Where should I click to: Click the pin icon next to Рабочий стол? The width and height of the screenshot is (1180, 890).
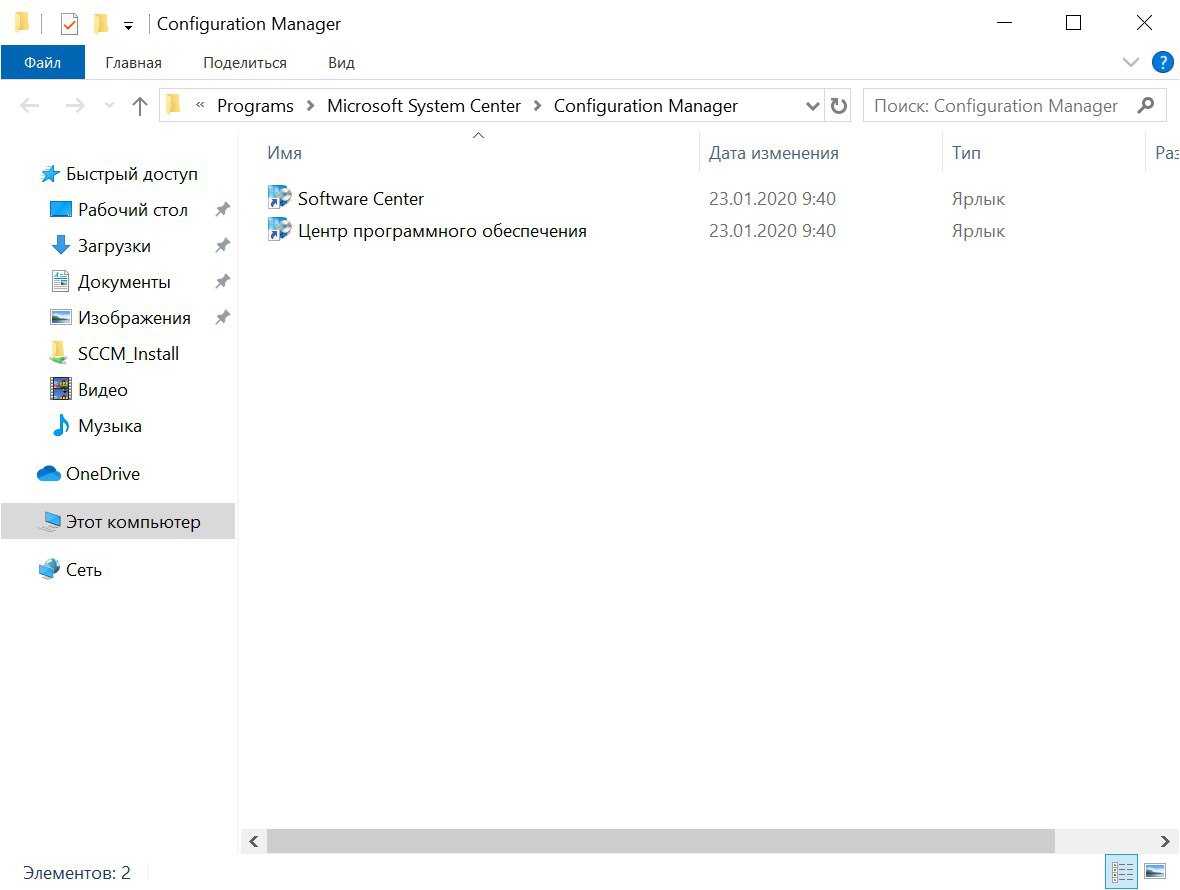pos(222,209)
